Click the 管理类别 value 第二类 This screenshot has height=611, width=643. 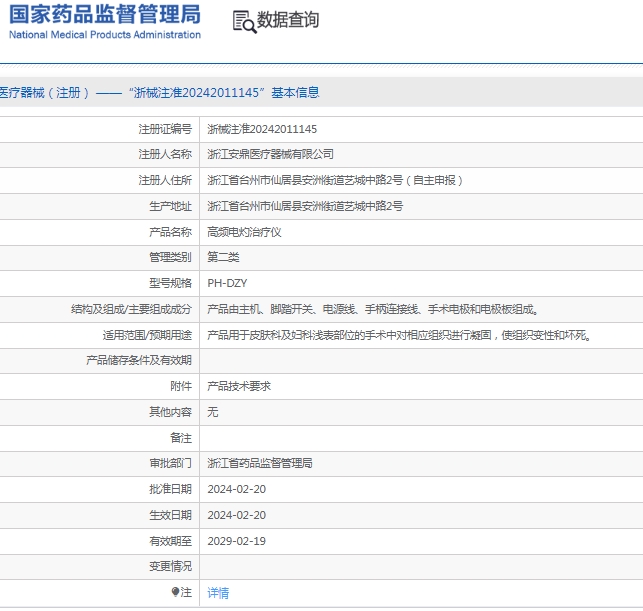(223, 258)
